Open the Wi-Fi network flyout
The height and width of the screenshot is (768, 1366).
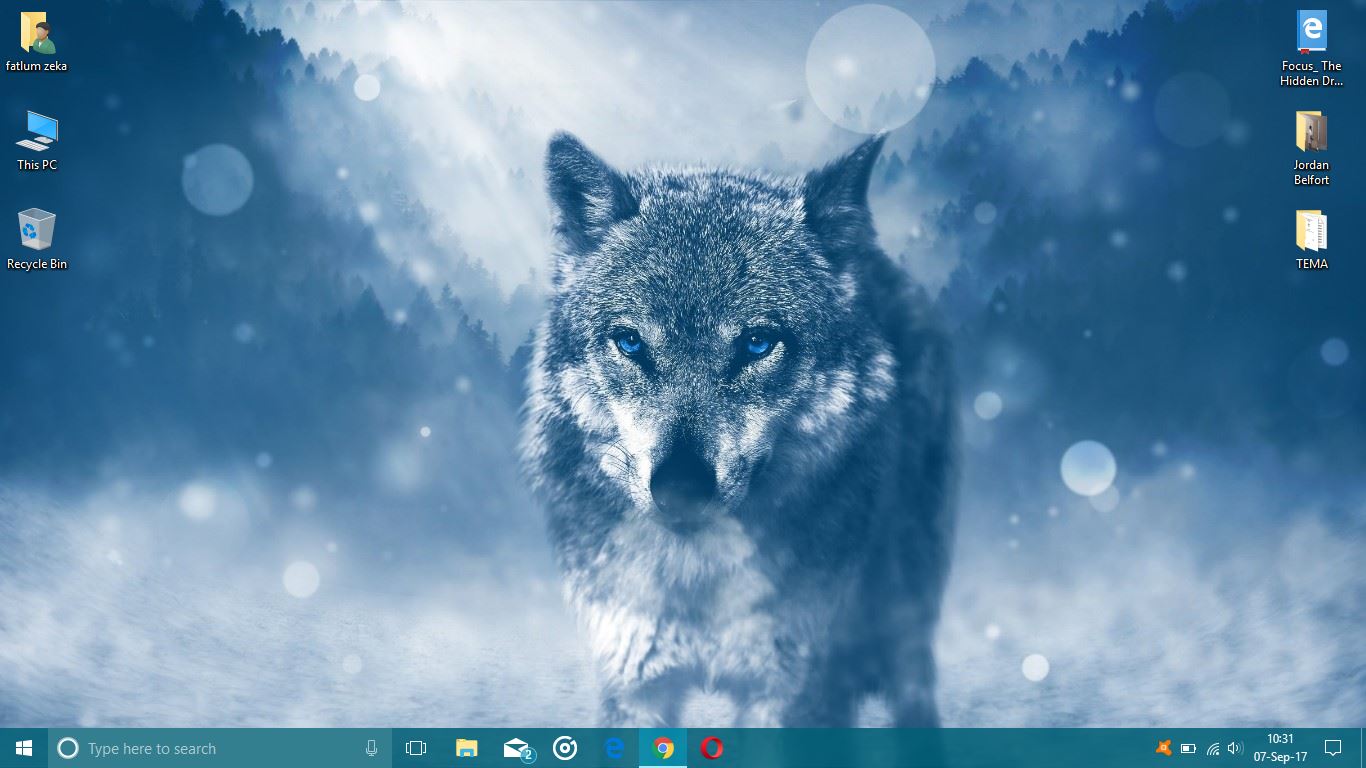click(x=1213, y=748)
